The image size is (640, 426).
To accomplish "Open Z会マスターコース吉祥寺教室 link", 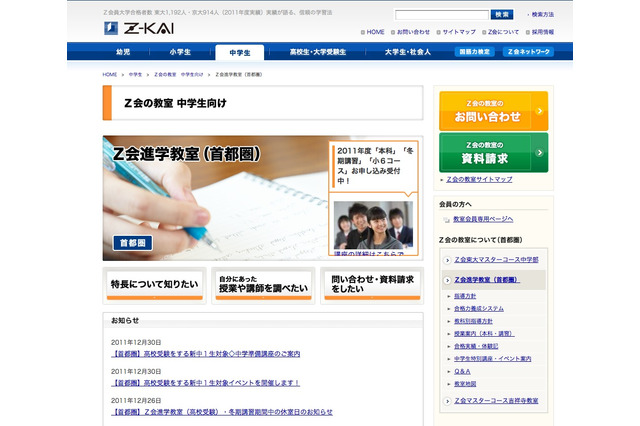I will tap(496, 401).
